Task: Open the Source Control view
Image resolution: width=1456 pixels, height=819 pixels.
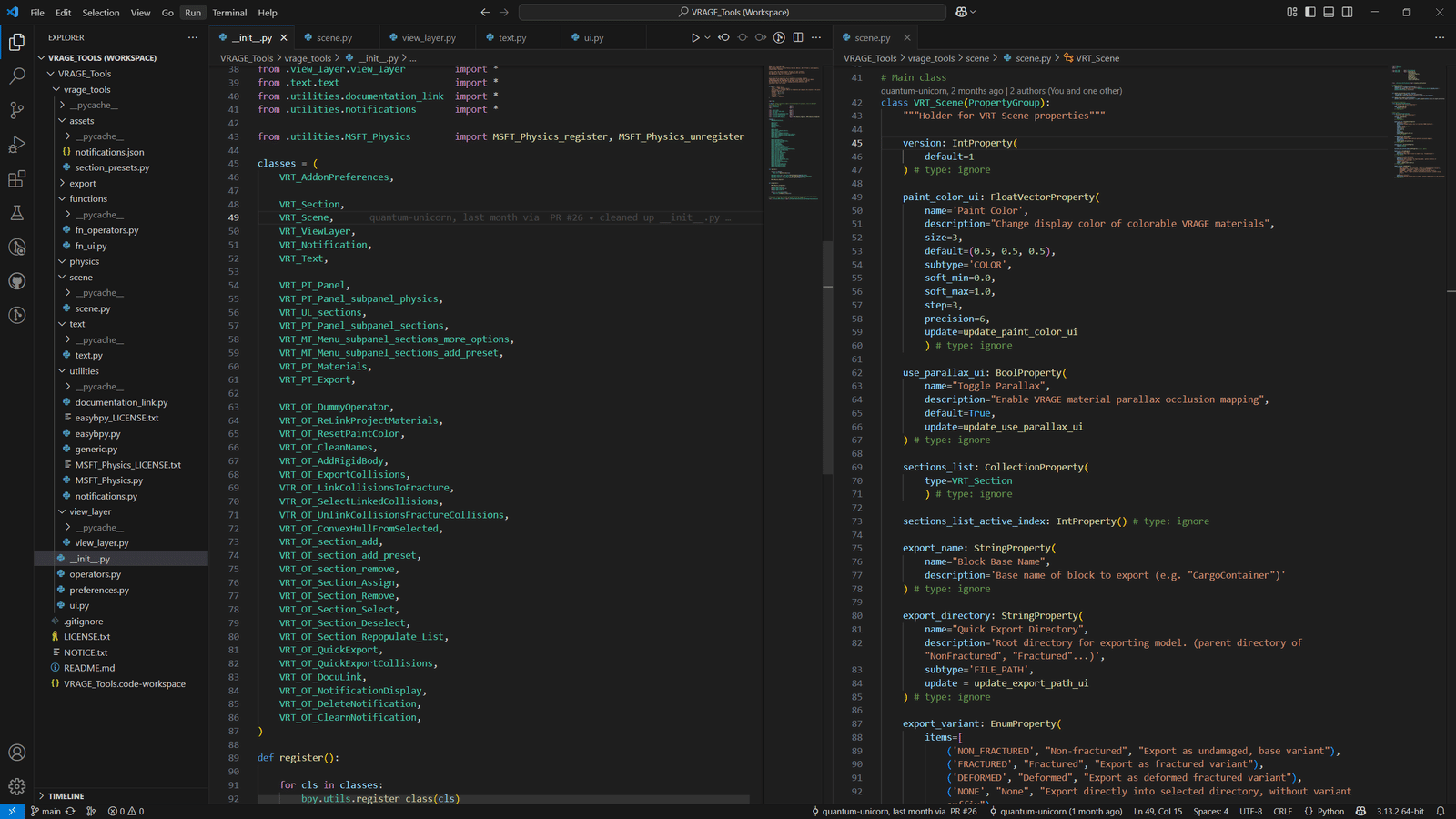Action: 16,111
